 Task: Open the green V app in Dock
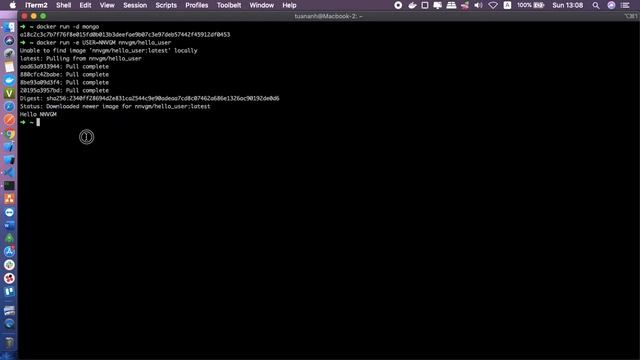[9, 93]
